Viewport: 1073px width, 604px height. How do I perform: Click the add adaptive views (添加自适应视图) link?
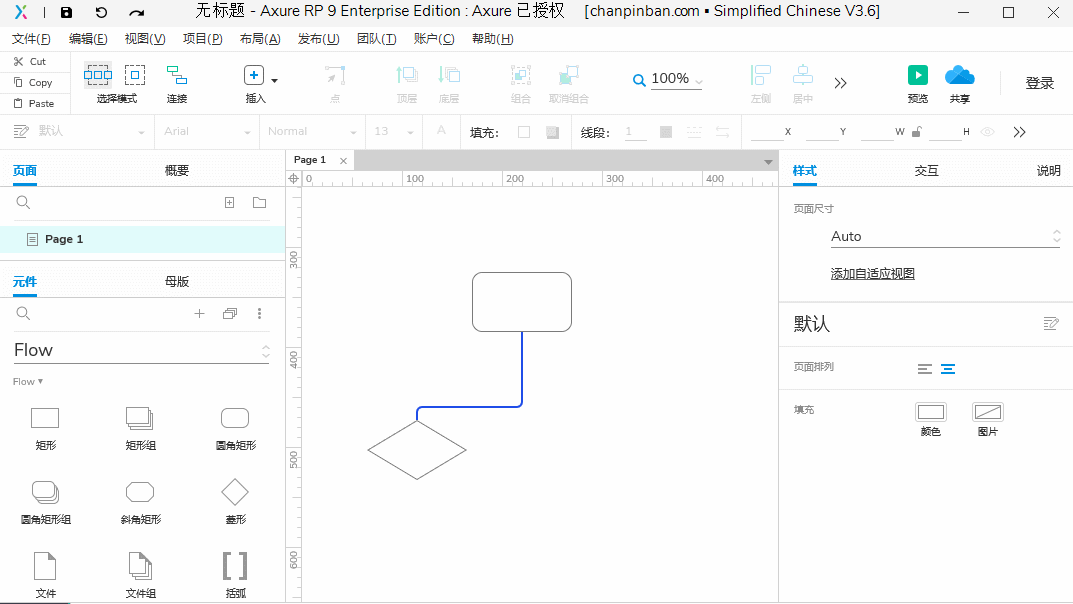872,274
